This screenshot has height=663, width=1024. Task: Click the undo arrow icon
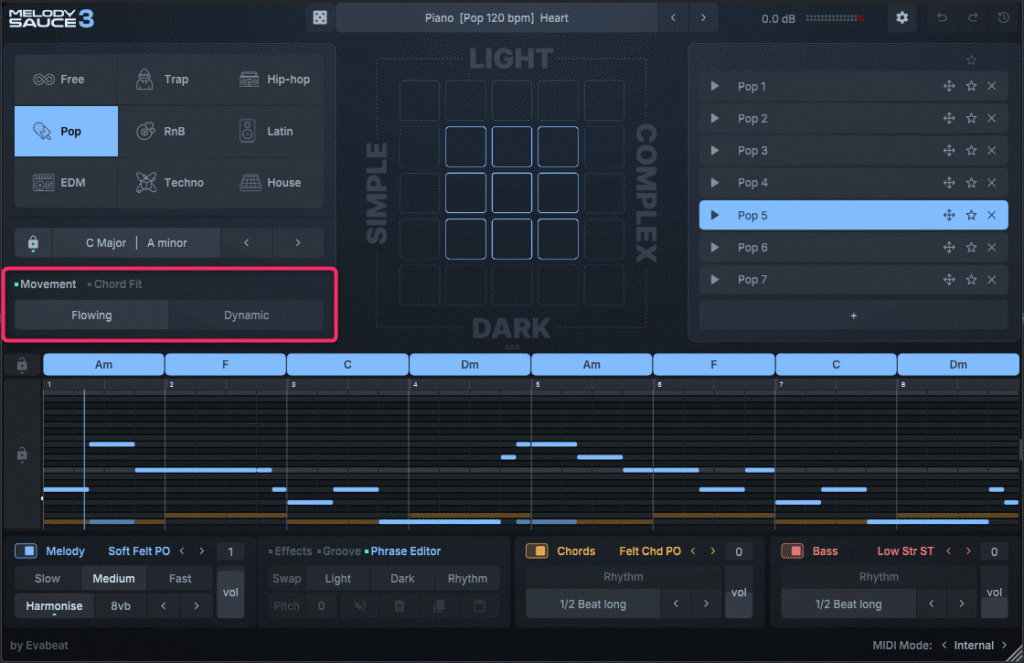tap(941, 18)
